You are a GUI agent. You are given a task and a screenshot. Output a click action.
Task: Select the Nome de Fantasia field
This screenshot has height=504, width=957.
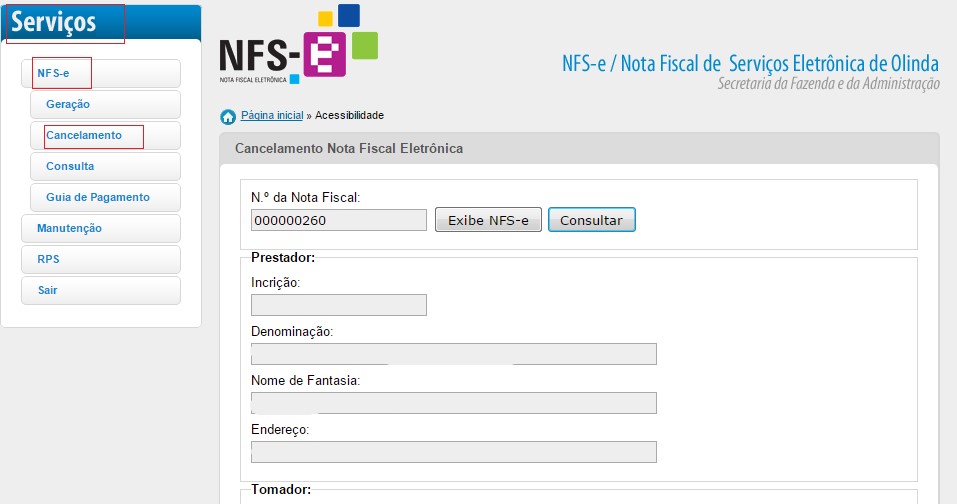454,403
